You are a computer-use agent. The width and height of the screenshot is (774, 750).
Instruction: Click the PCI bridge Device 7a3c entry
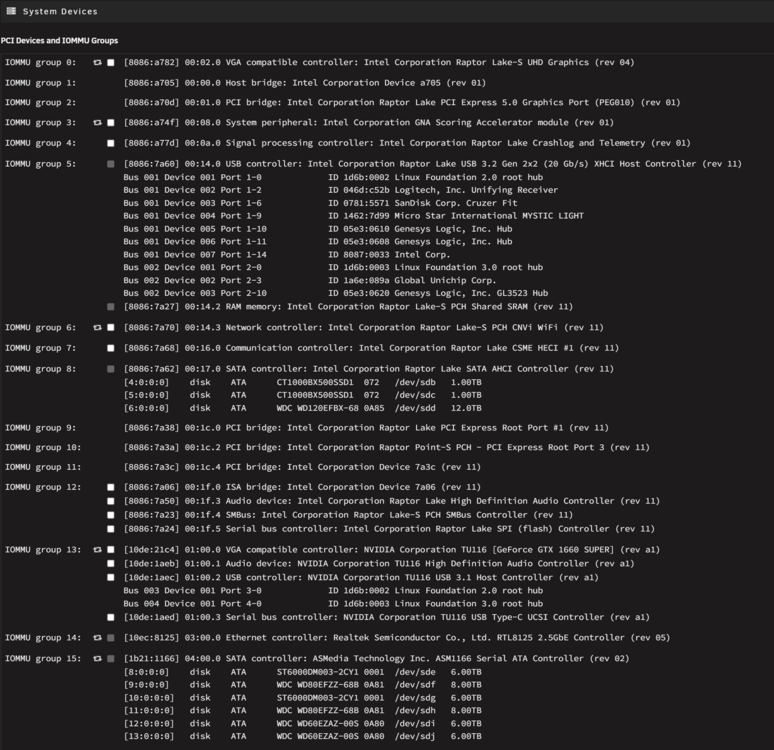pyautogui.click(x=302, y=467)
